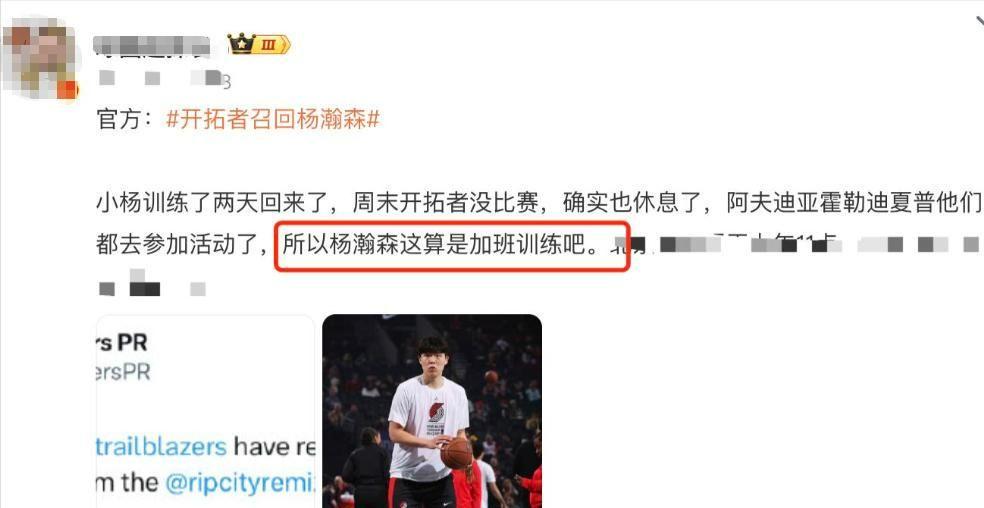Open the blurred username next to the crown

[152, 46]
